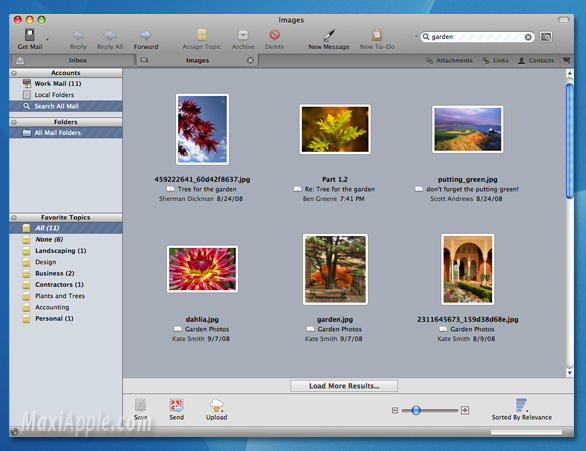Click the Forward arrow icon
The height and width of the screenshot is (451, 586).
[x=146, y=35]
